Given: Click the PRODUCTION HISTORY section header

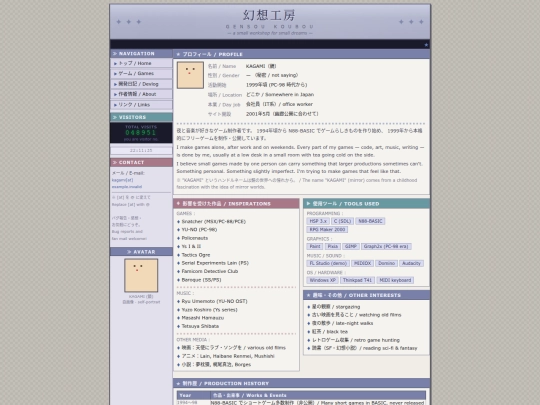Looking at the screenshot, I should (301, 383).
